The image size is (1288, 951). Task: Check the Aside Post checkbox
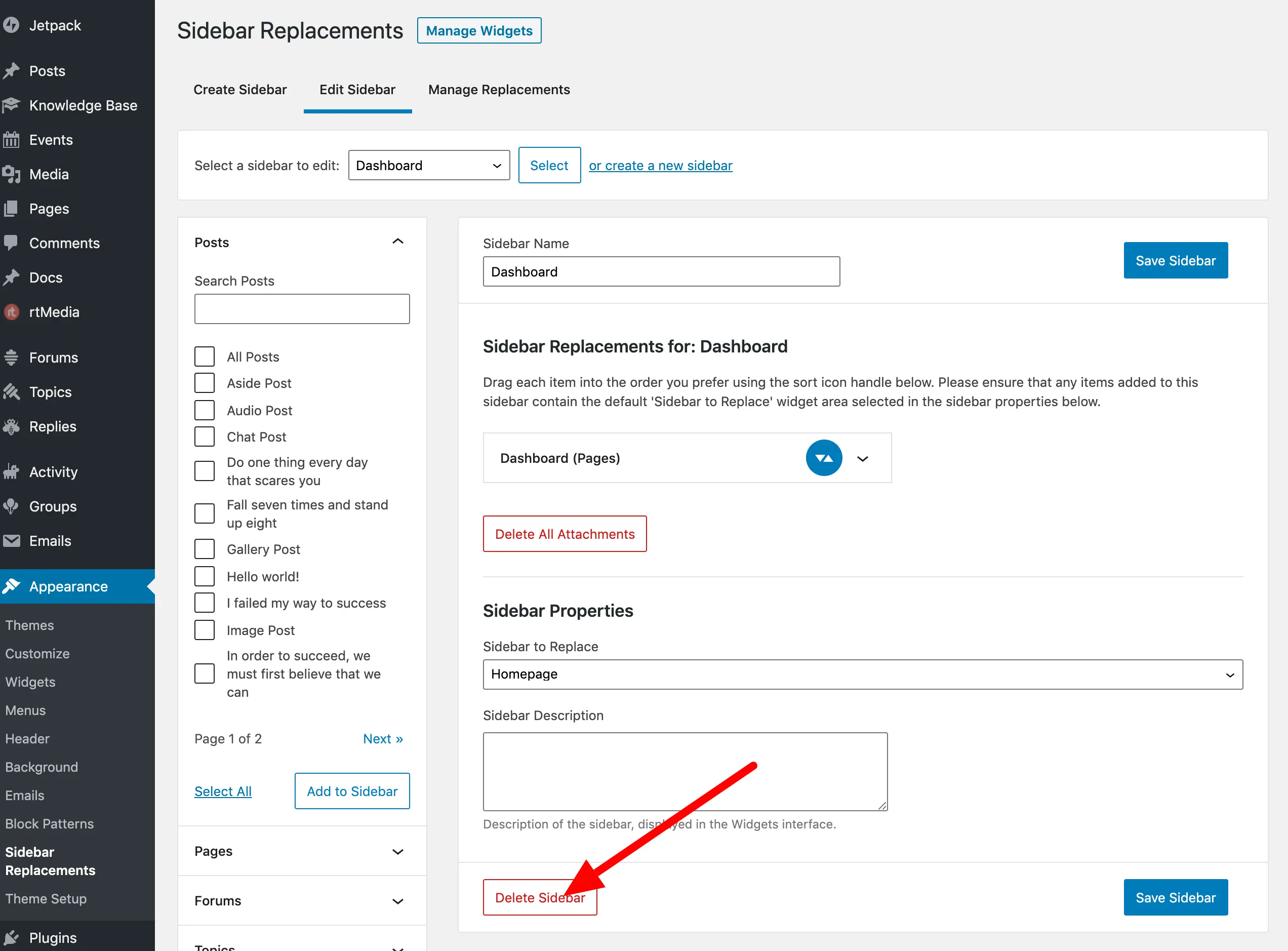[205, 383]
